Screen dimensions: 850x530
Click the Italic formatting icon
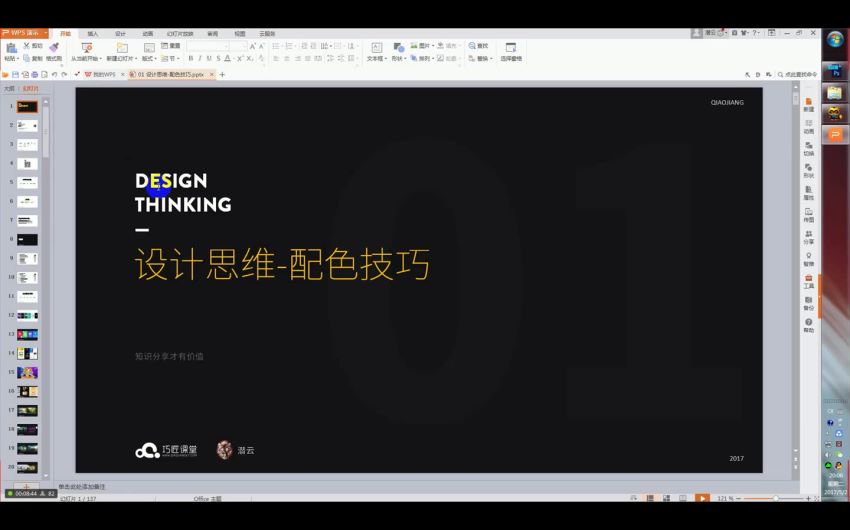pyautogui.click(x=199, y=59)
